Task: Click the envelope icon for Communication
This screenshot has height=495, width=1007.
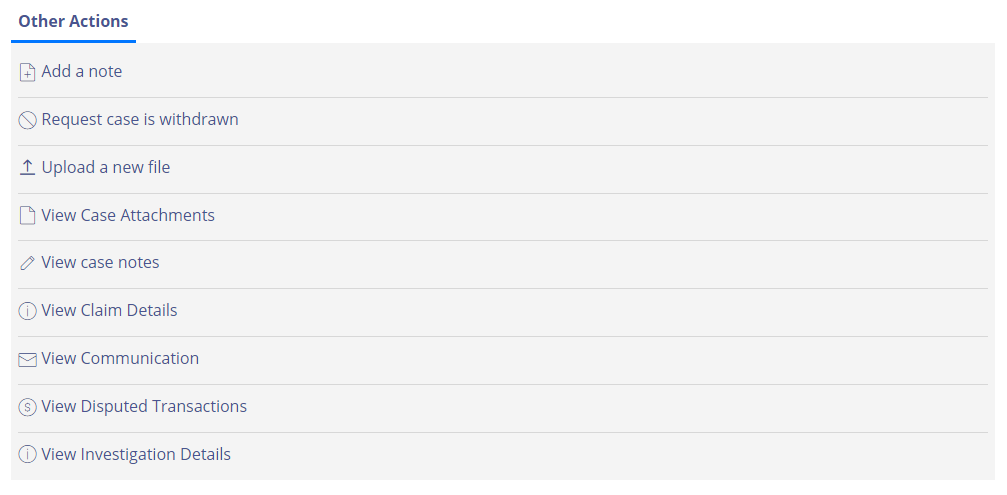Action: tap(27, 360)
